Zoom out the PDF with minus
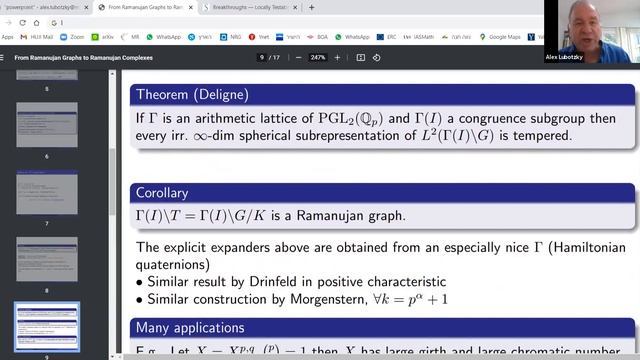640x360 pixels. point(298,58)
